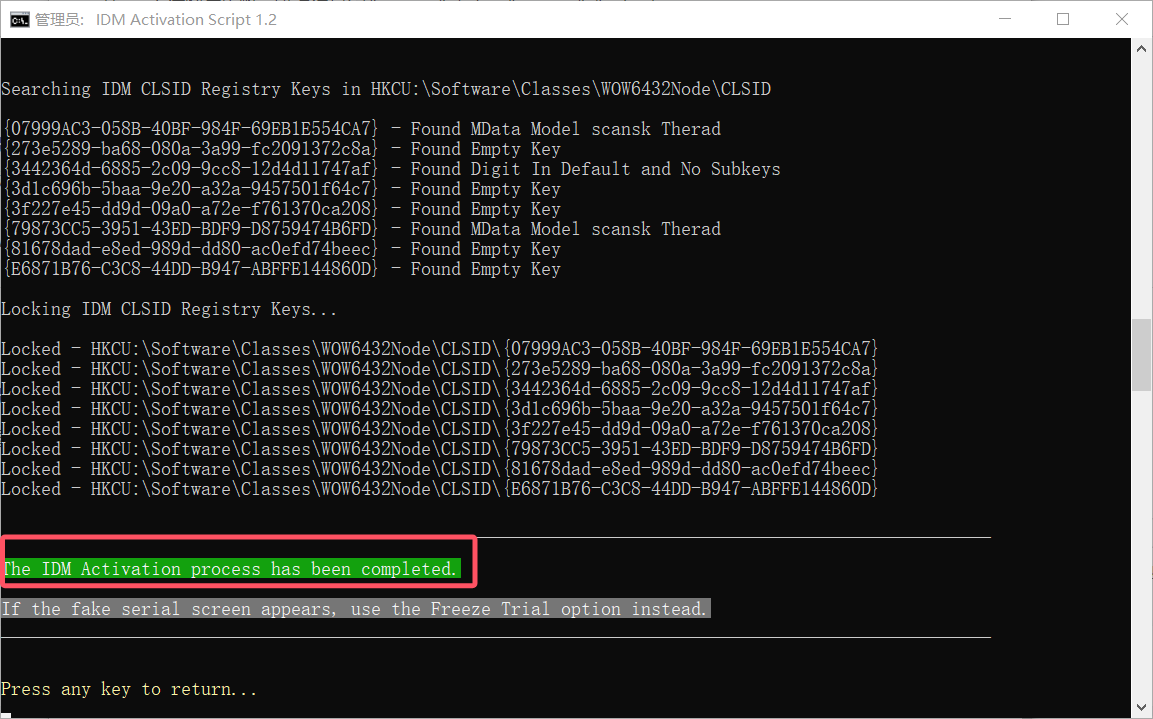Maximize the IDM Activation Script window
1153x719 pixels.
click(x=1063, y=19)
